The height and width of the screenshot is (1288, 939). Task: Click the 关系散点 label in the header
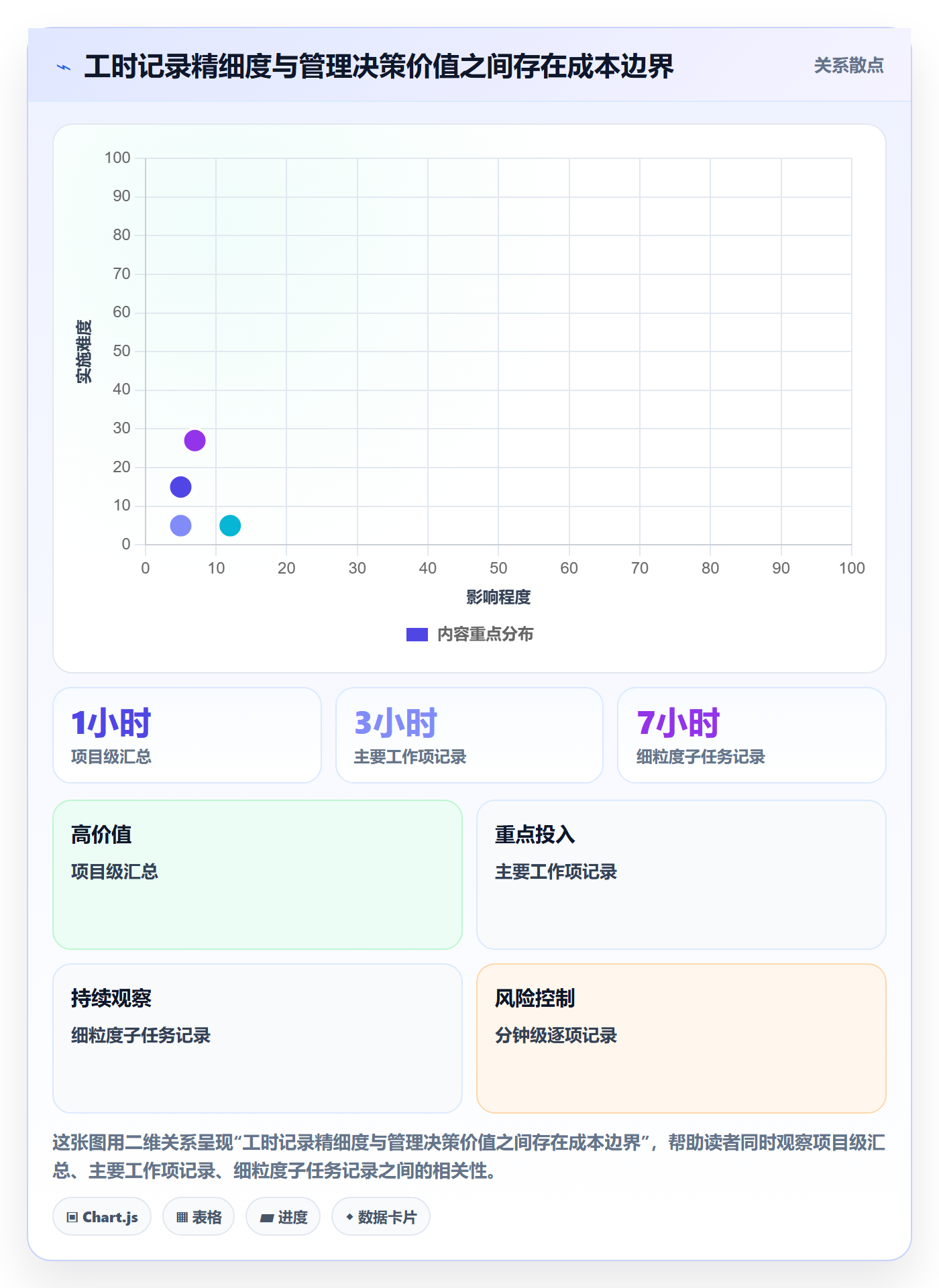click(848, 66)
